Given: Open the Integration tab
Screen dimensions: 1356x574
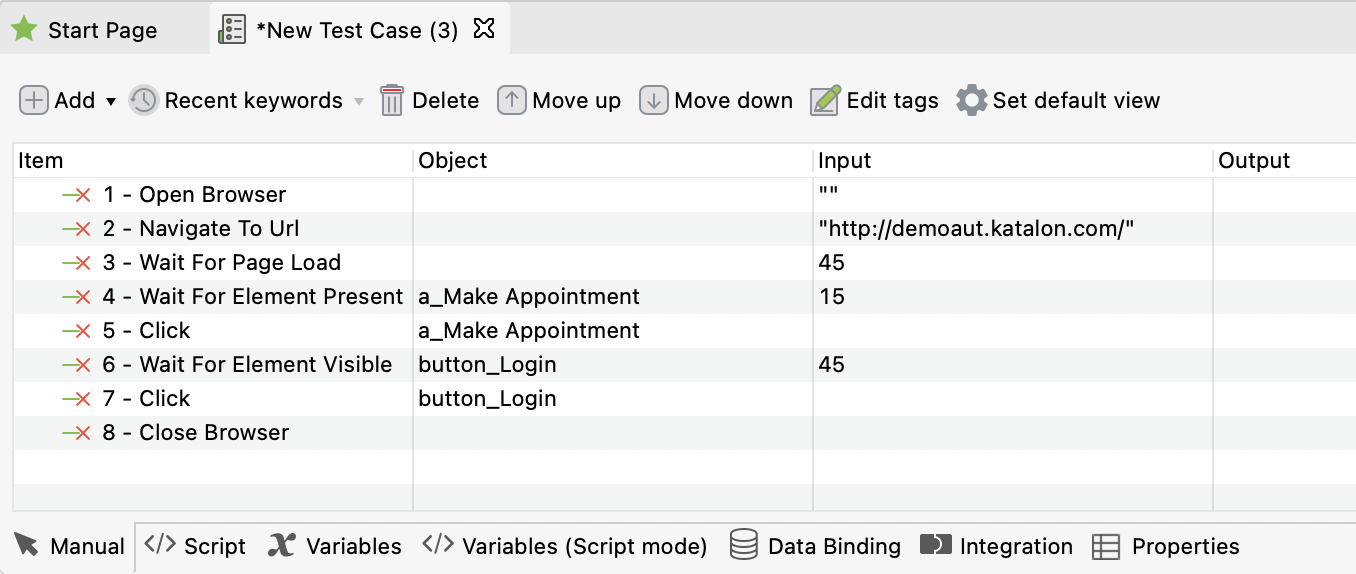Looking at the screenshot, I should [996, 546].
